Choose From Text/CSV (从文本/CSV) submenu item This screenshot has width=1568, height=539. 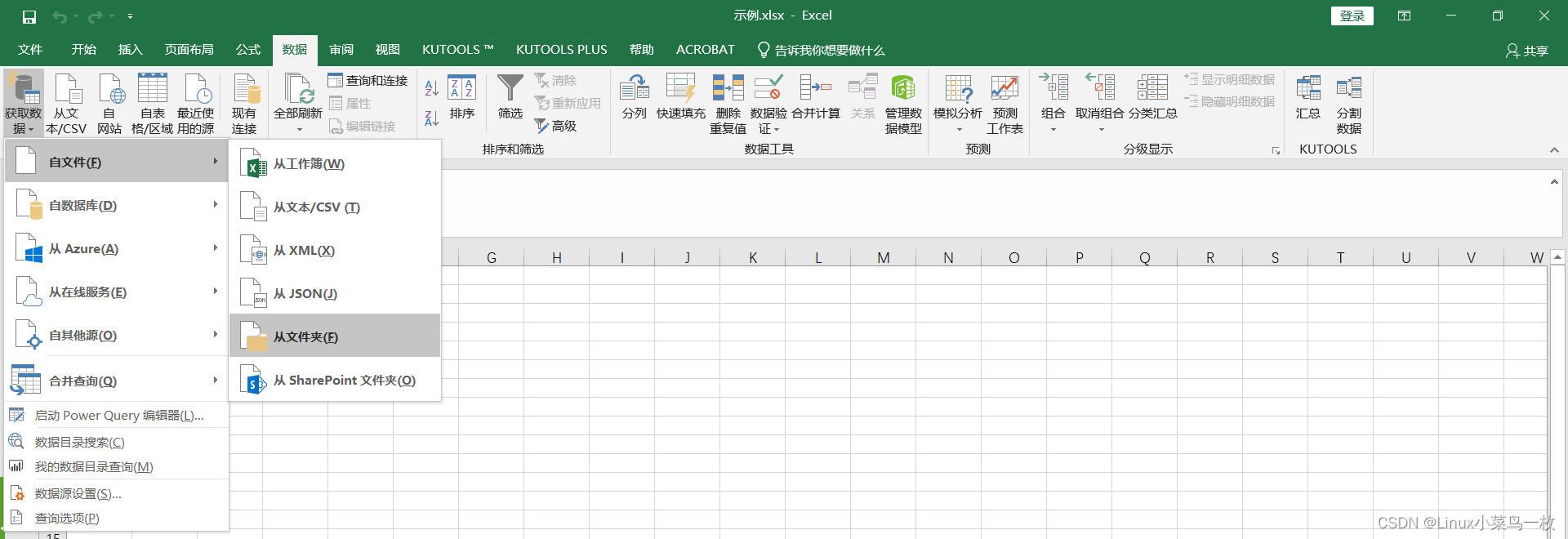pos(335,207)
